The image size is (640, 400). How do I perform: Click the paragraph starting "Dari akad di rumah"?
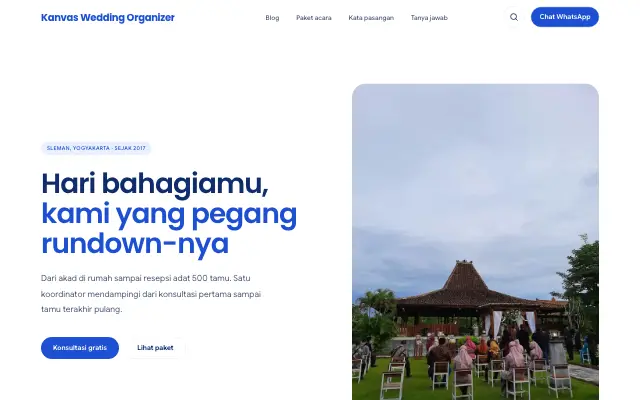pos(151,293)
